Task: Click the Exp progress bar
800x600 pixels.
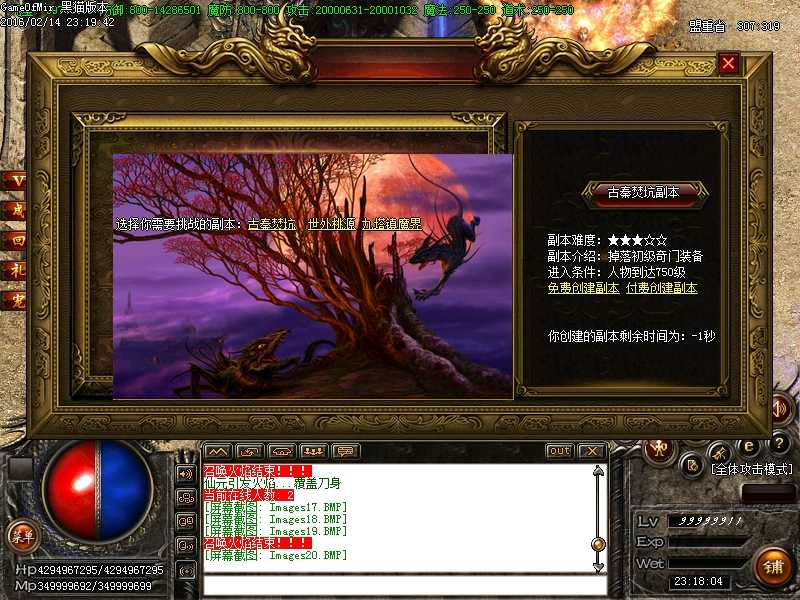Action: (709, 542)
